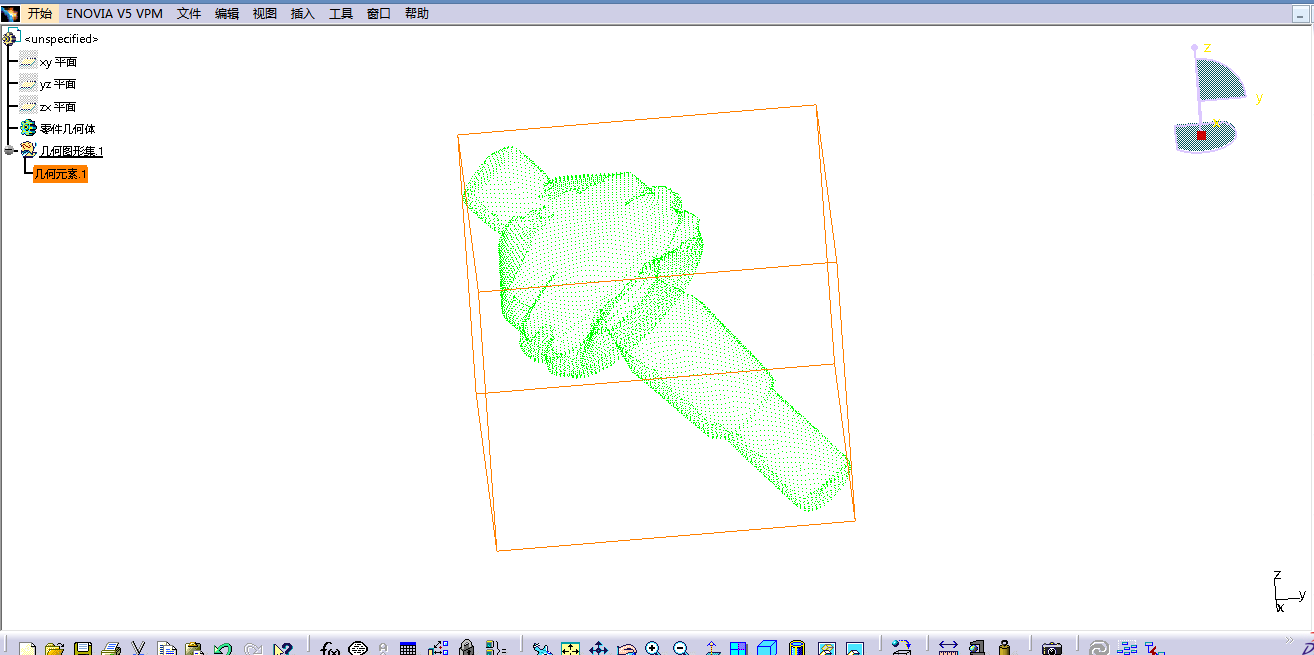Open the 开始 (Start) menu

tap(39, 14)
